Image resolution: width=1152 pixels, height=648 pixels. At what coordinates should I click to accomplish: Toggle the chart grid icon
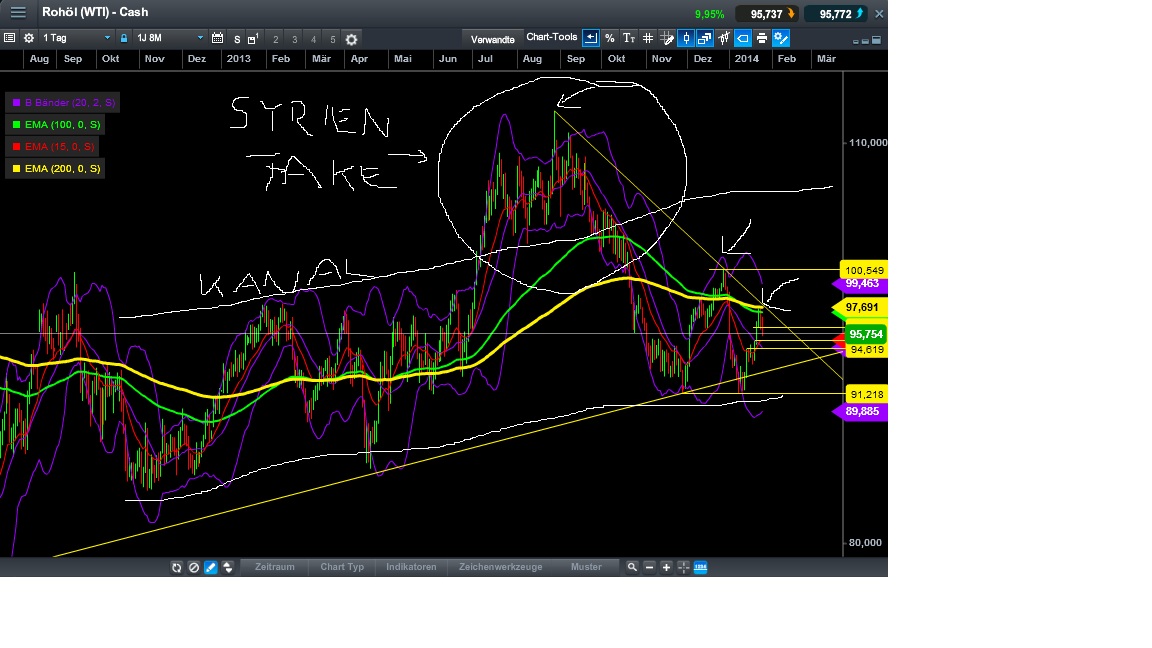coord(647,39)
